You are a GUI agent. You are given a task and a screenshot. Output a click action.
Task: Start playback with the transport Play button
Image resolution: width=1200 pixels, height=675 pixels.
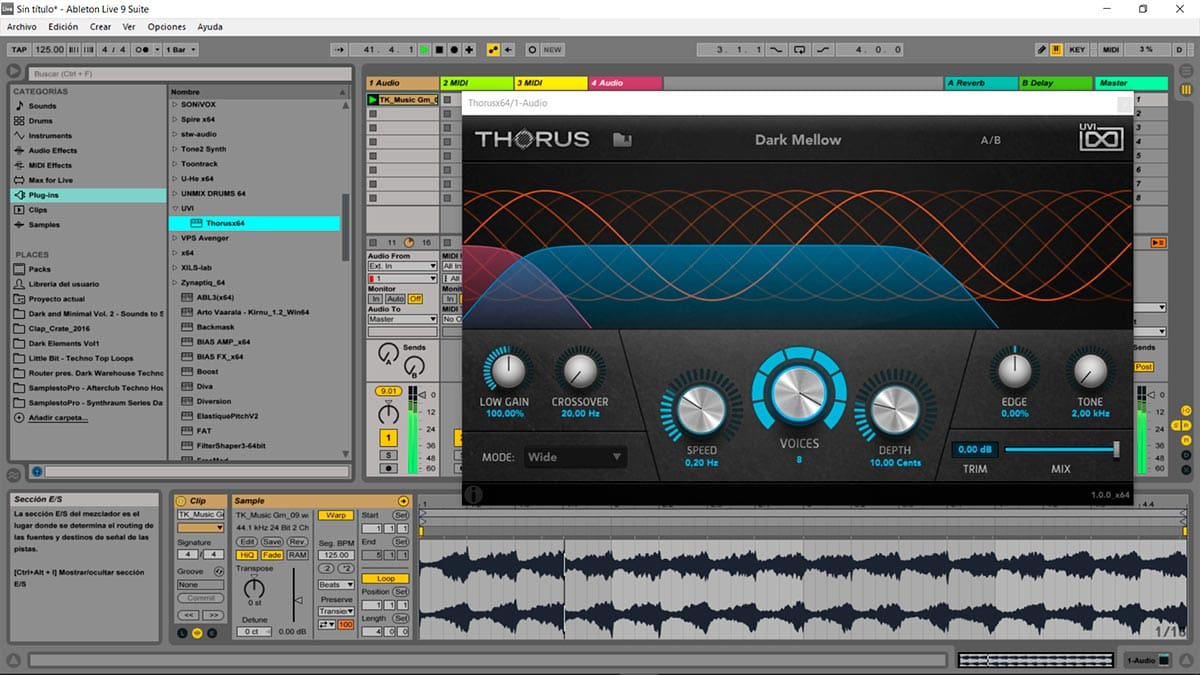[424, 49]
